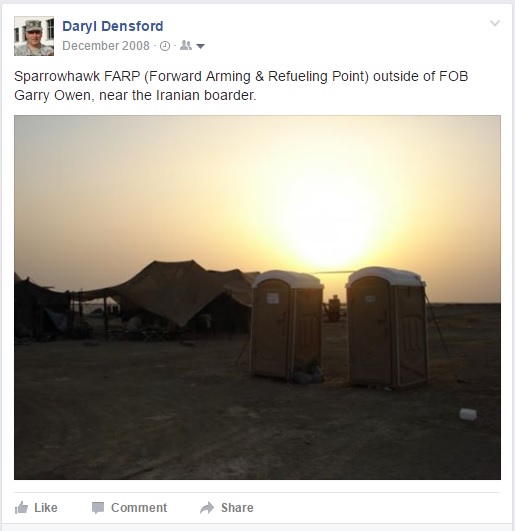Open the Daryl Densford name link

click(x=113, y=26)
